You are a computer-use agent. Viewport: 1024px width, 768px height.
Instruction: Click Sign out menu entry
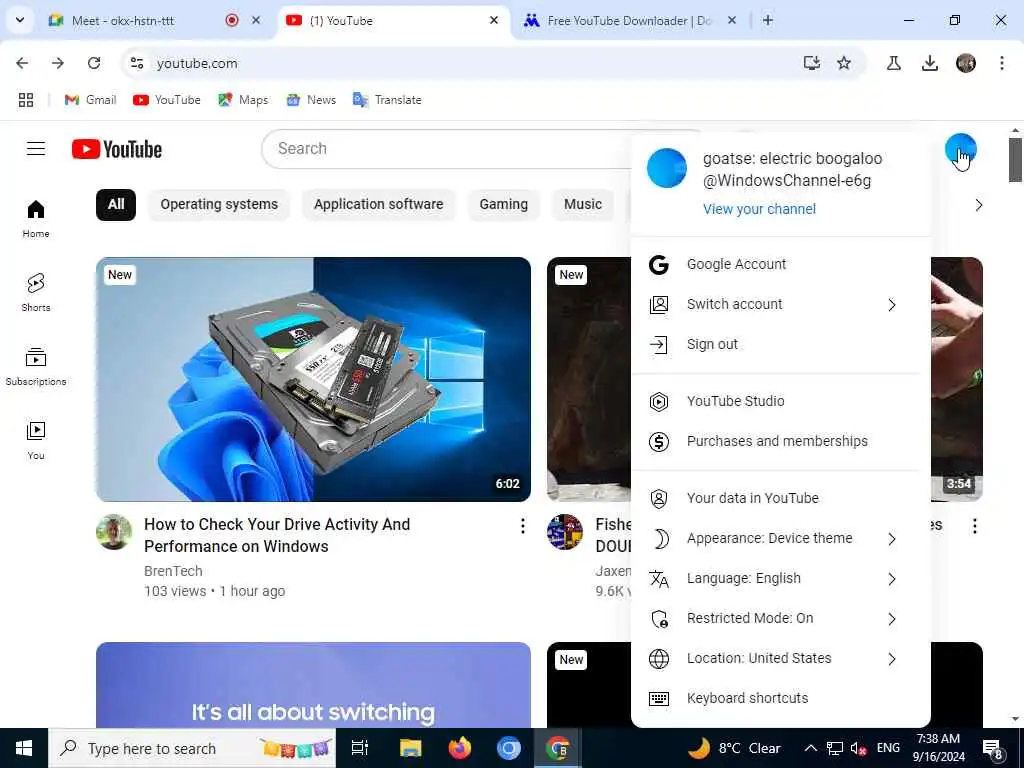[780, 344]
